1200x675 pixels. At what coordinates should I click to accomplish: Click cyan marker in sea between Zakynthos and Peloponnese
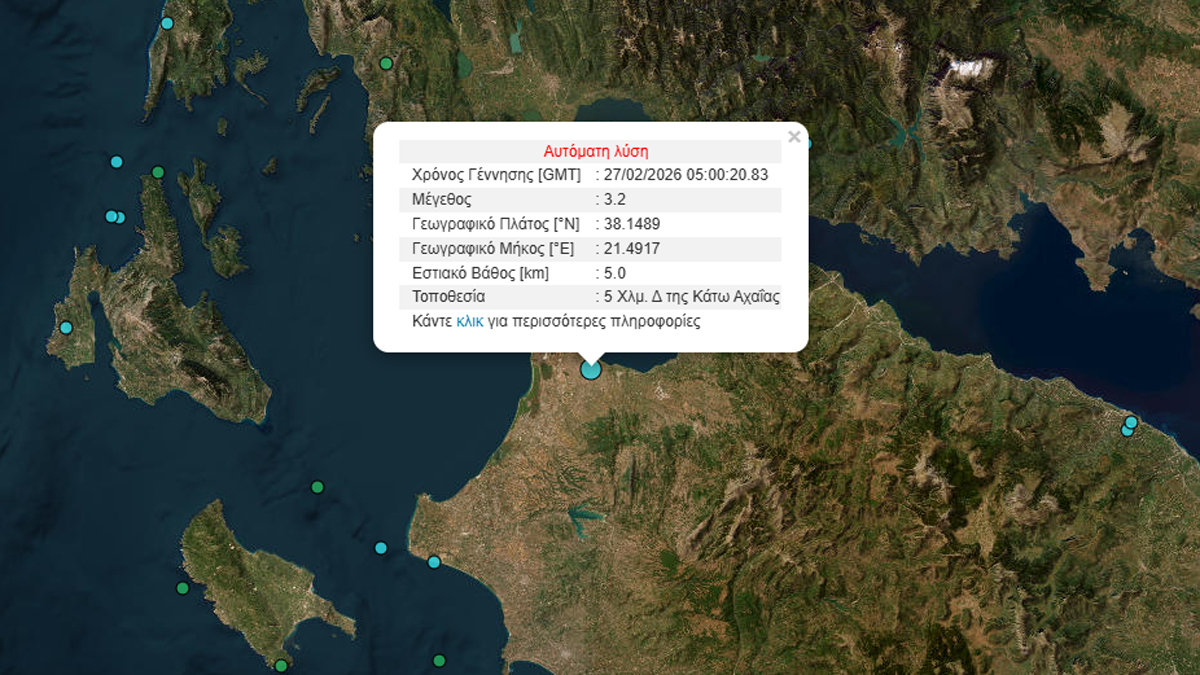coord(381,547)
